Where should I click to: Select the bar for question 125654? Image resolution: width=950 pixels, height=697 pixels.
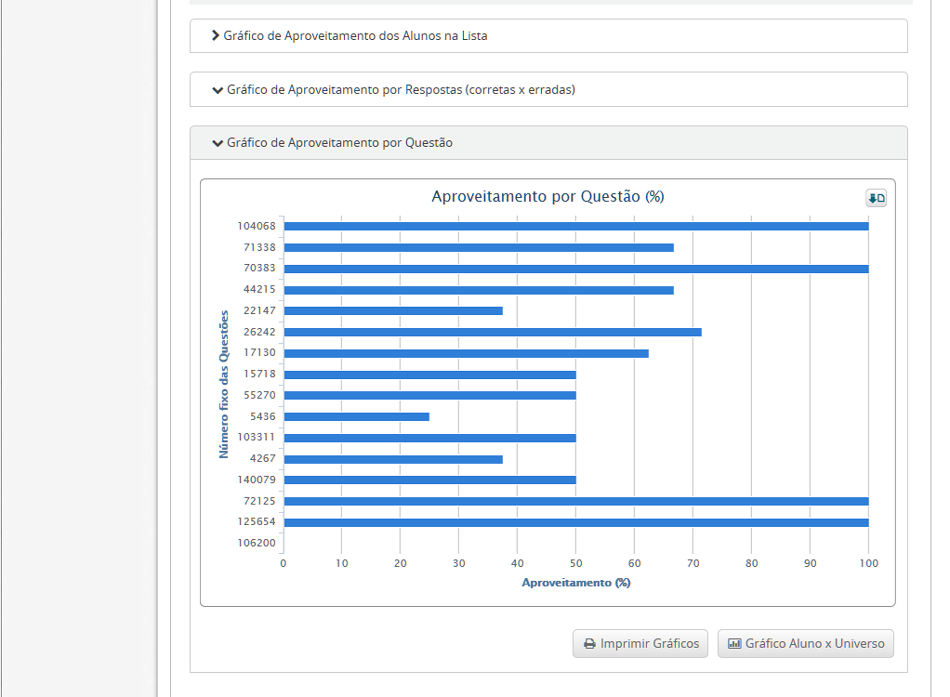[x=576, y=522]
